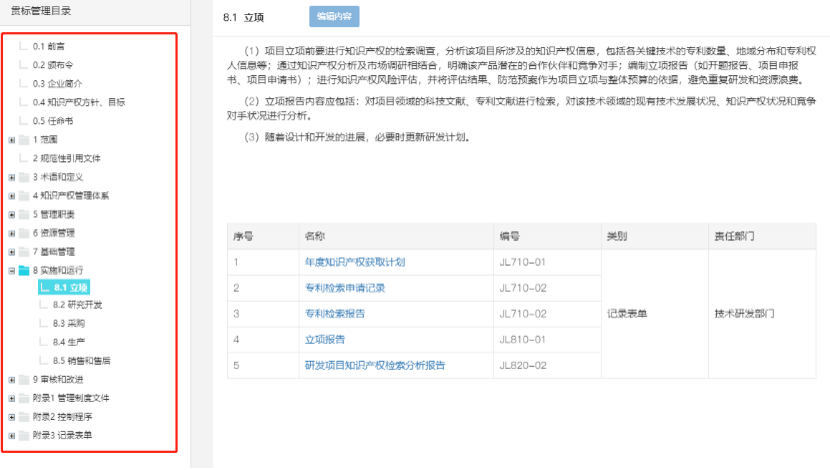830x470 pixels.
Task: Click the folder icon beside 附录3 记录表单
Action: pyautogui.click(x=24, y=435)
